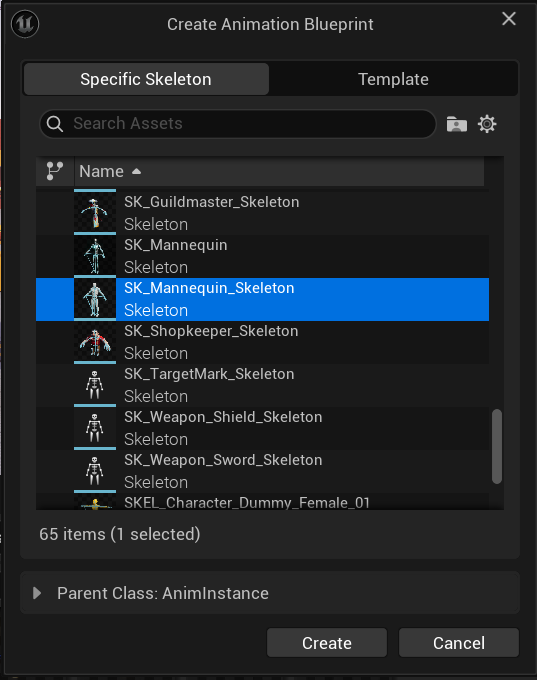This screenshot has height=680, width=537.
Task: Click the search magnifier icon
Action: [x=55, y=124]
